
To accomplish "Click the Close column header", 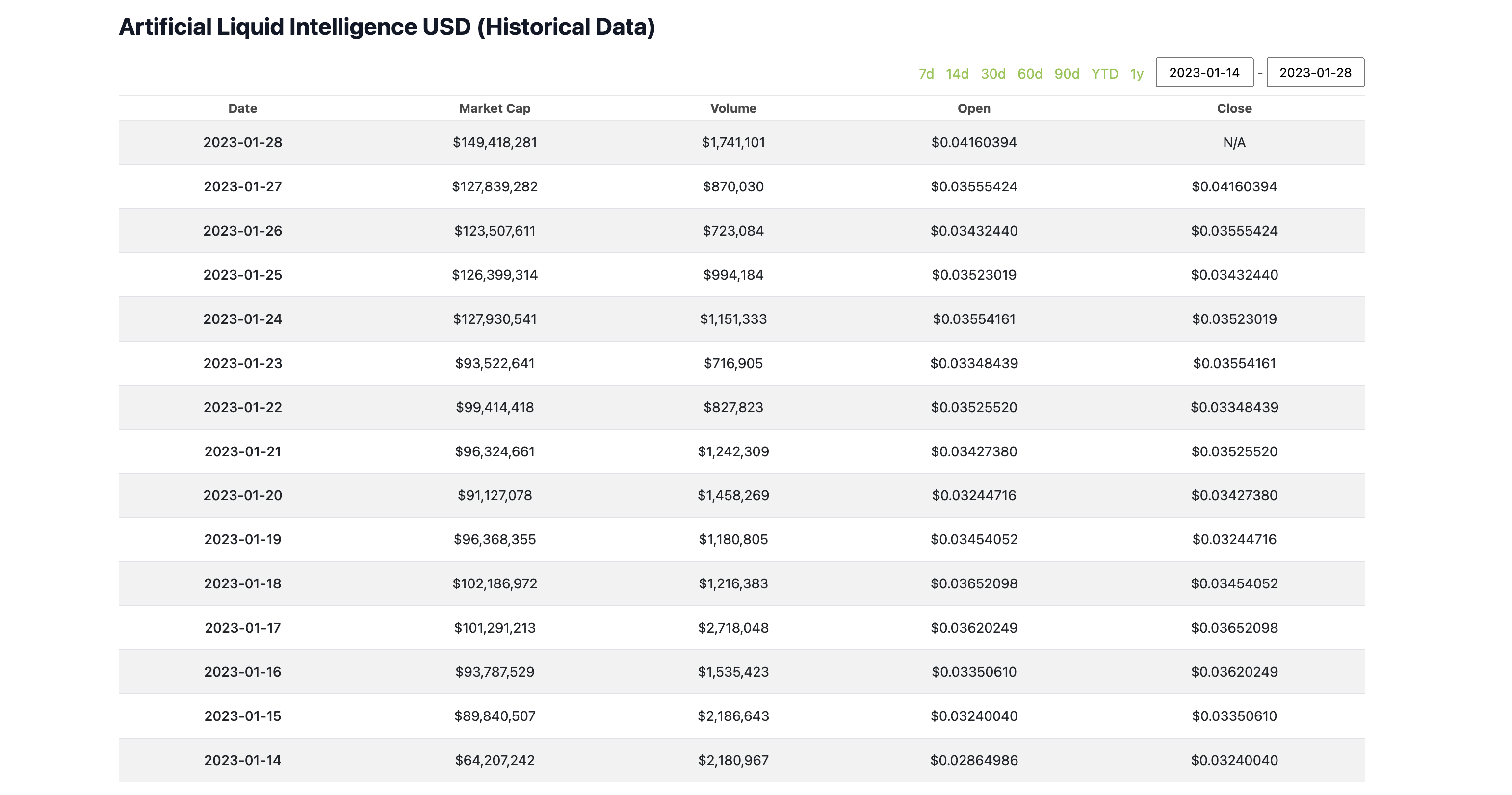I will tap(1234, 108).
